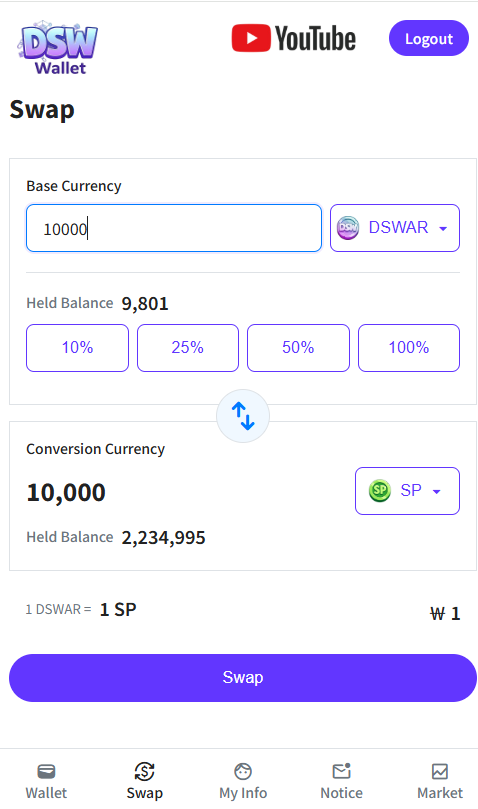Image resolution: width=478 pixels, height=809 pixels.
Task: Open the Notice envelope icon
Action: [x=342, y=771]
